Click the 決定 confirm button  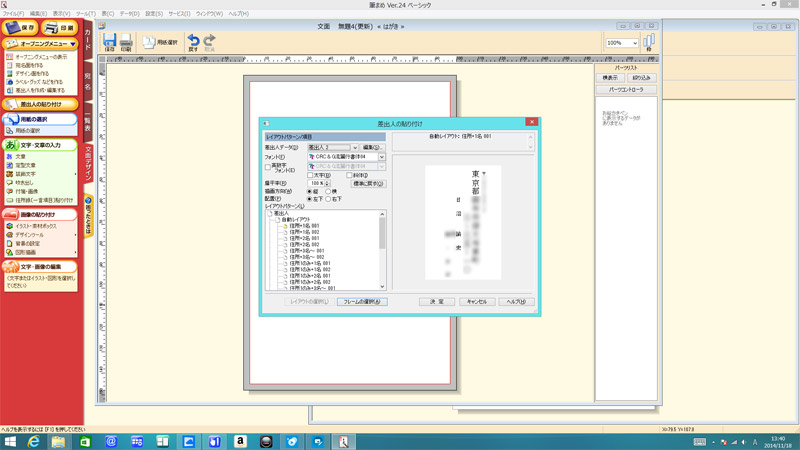pos(437,301)
